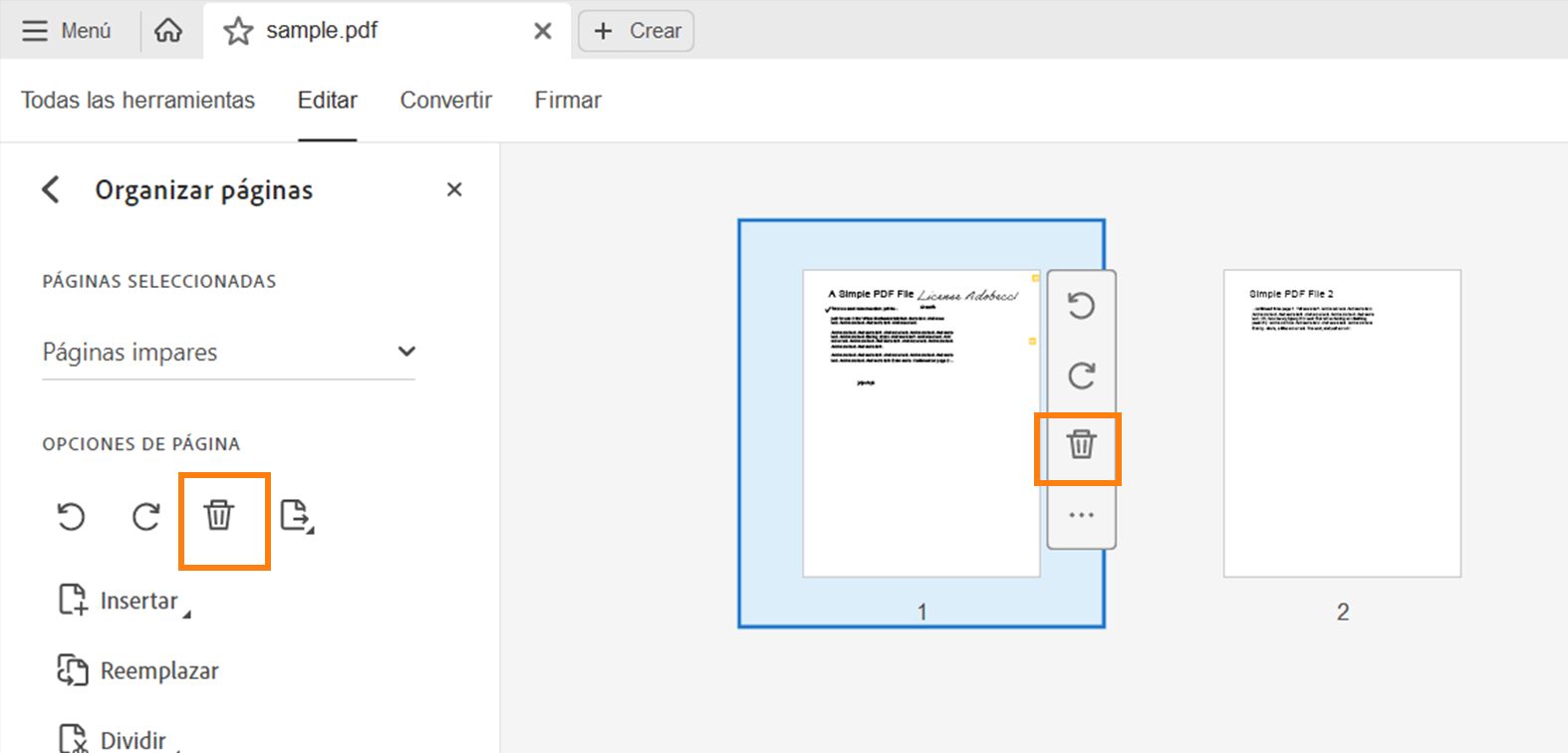Open the Páginas impares dropdown
The image size is (1568, 753).
[228, 352]
